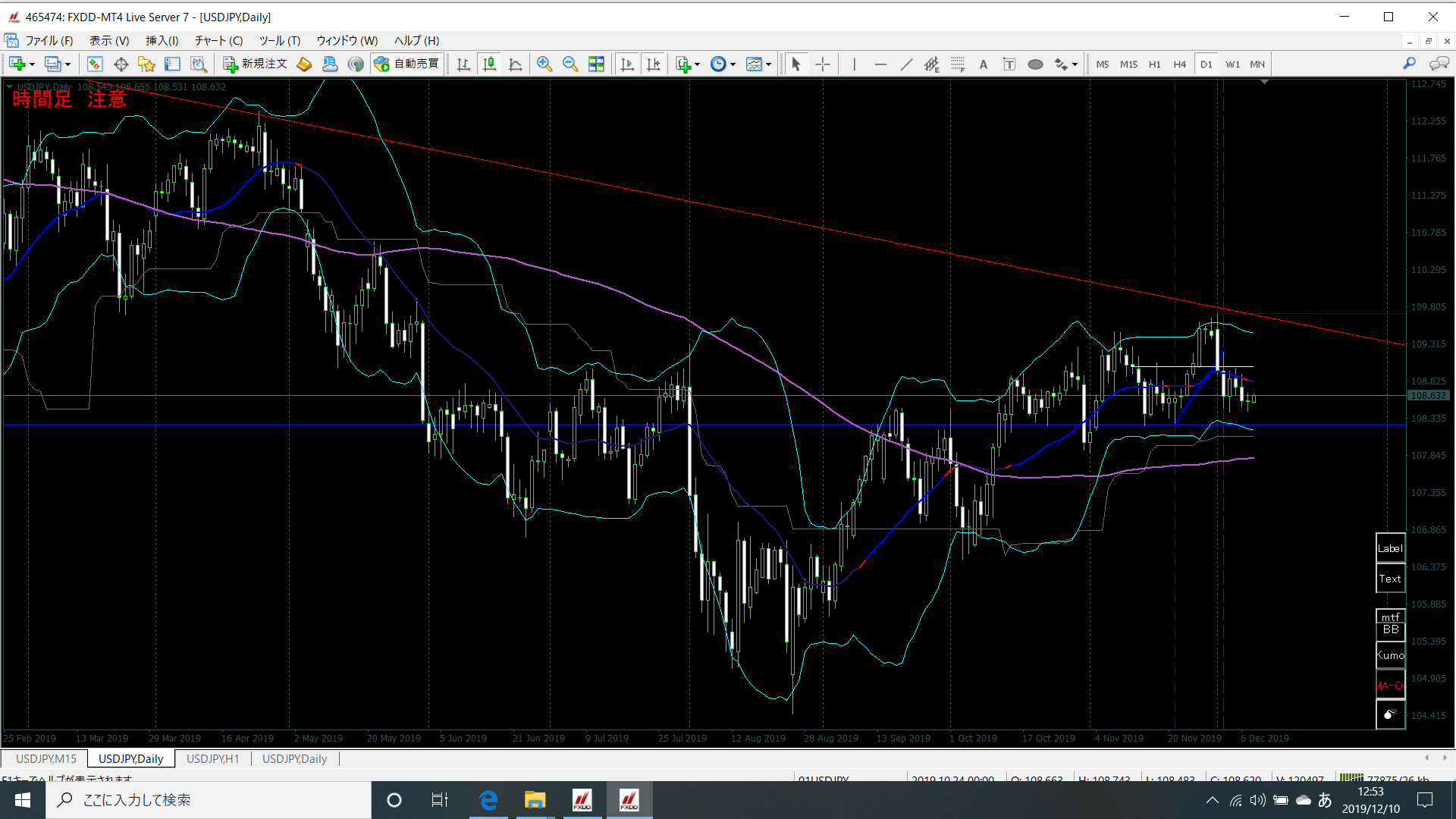The width and height of the screenshot is (1456, 819).
Task: Select the cursor arrow tool
Action: (795, 64)
